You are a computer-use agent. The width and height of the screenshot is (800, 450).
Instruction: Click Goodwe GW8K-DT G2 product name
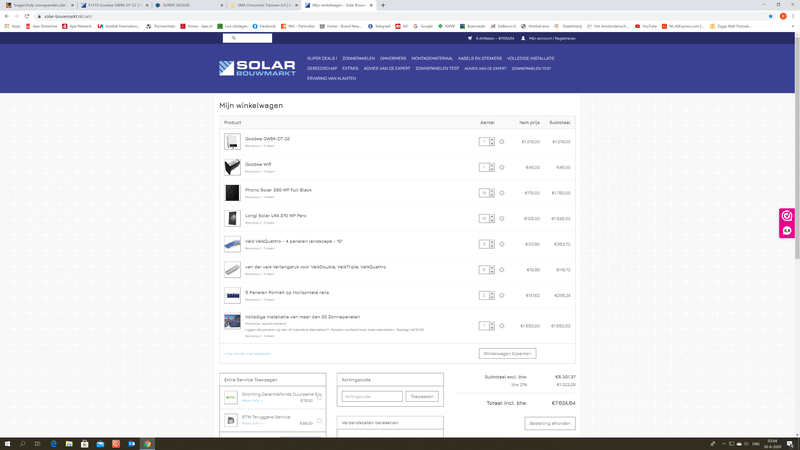pos(267,139)
